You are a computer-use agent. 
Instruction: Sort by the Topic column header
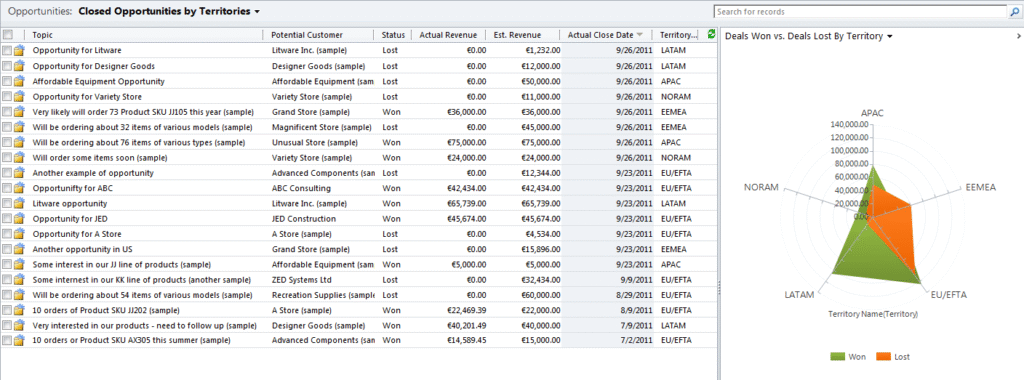coord(42,35)
